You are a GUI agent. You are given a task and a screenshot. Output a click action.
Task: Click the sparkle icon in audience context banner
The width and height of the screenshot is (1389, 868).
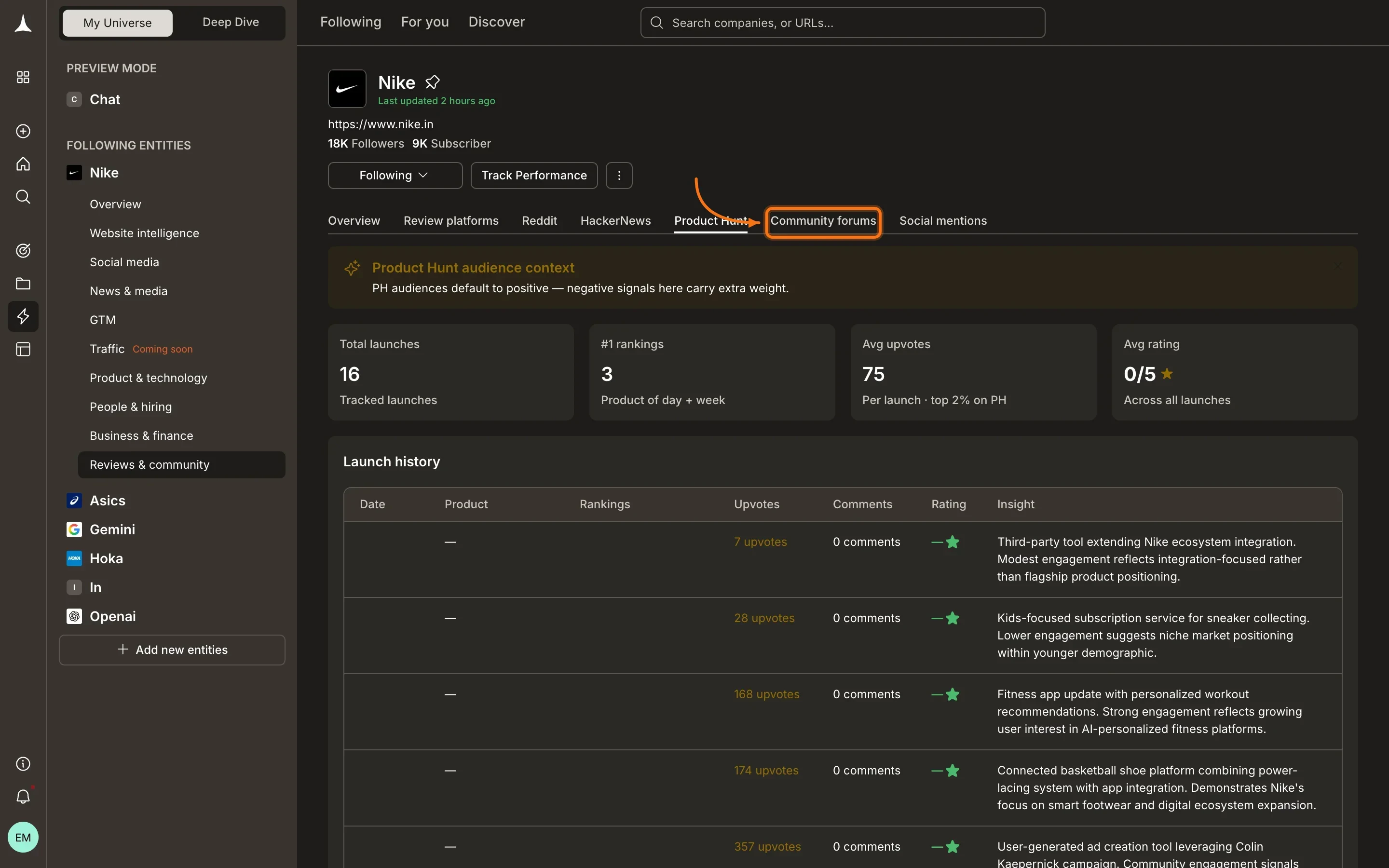[x=352, y=268]
